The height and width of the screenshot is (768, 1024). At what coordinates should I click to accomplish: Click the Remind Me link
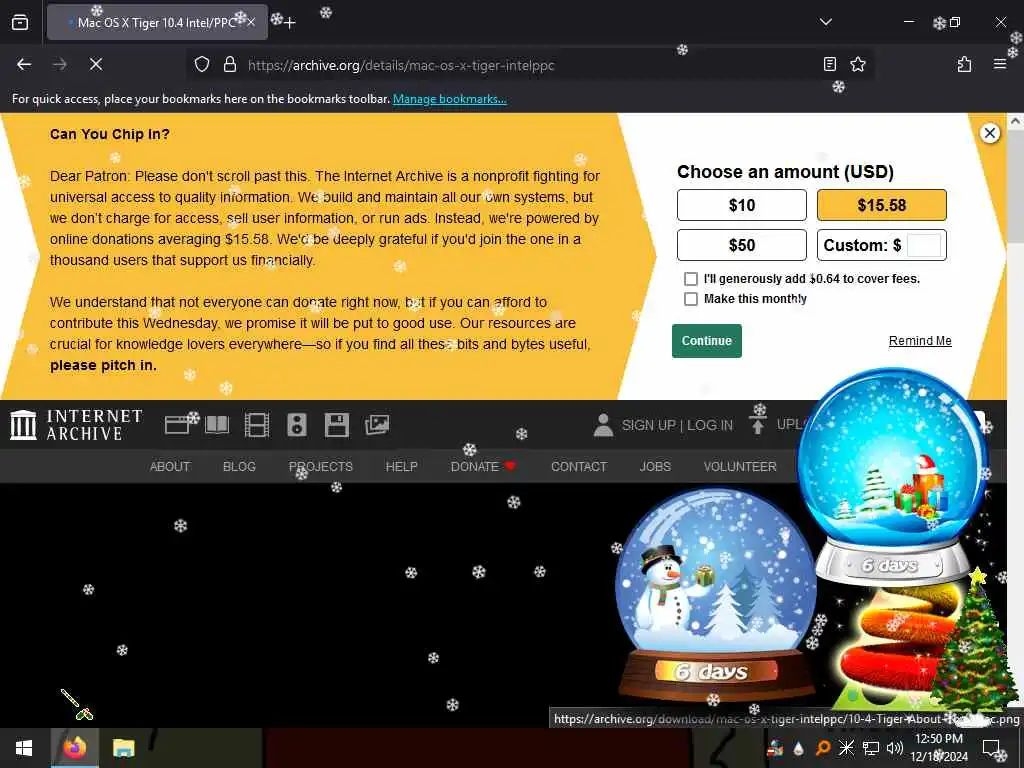click(920, 341)
